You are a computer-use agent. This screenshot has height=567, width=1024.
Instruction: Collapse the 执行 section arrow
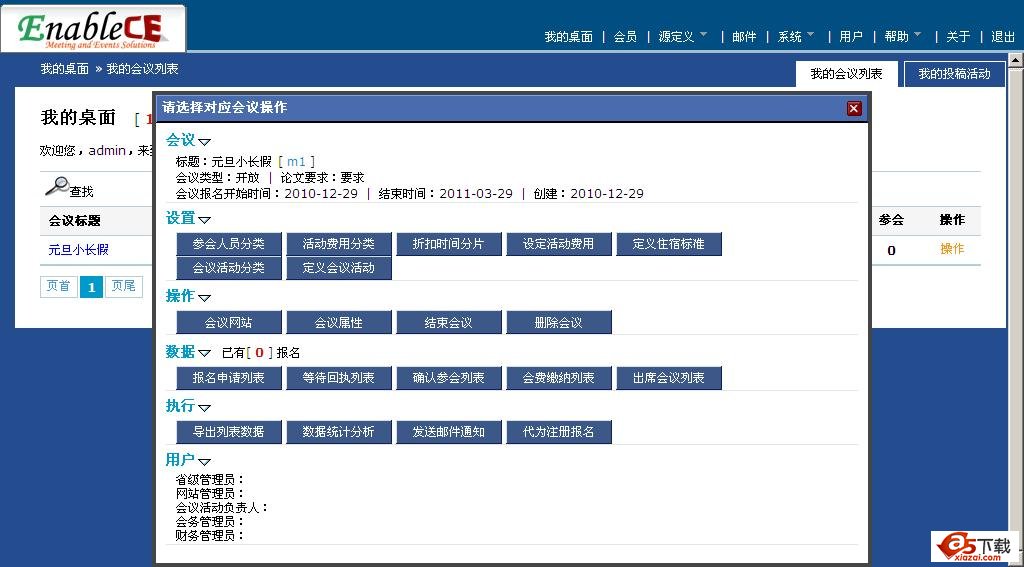click(204, 408)
